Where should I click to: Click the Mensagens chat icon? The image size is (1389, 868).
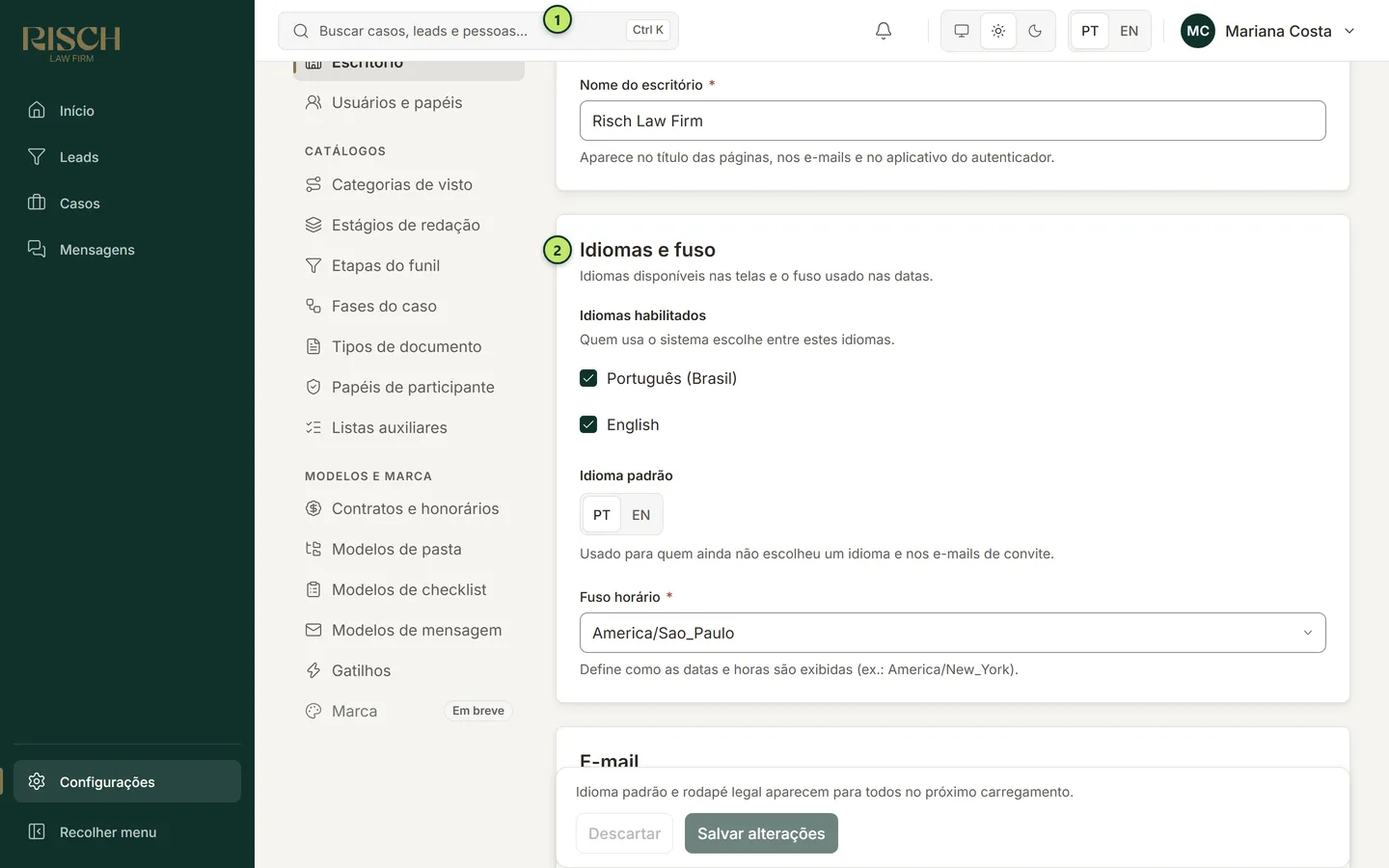[x=37, y=249]
